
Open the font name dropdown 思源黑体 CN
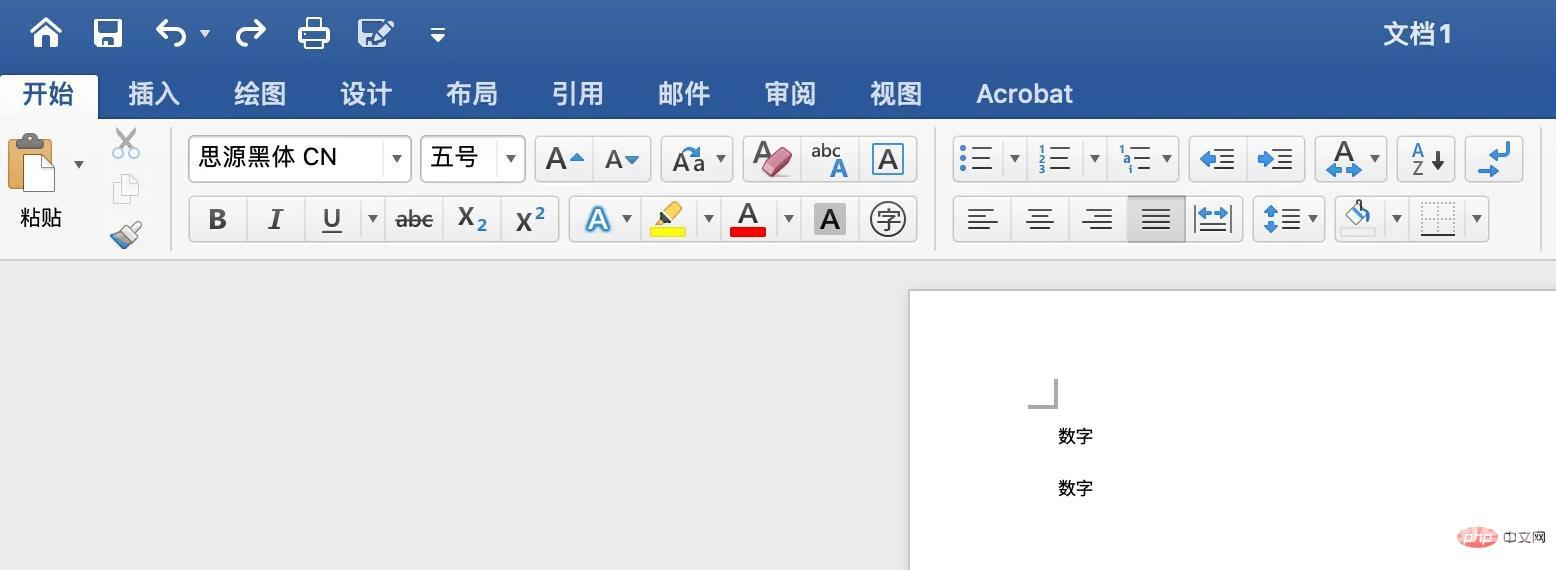coord(397,159)
